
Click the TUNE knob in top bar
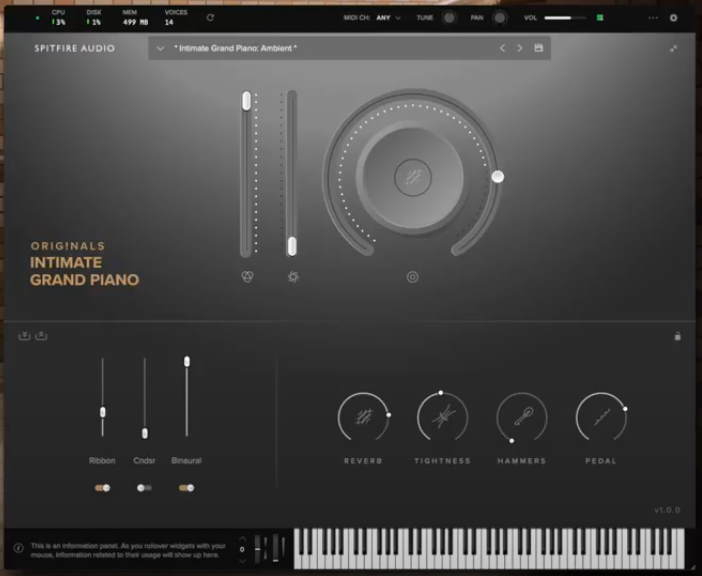449,17
